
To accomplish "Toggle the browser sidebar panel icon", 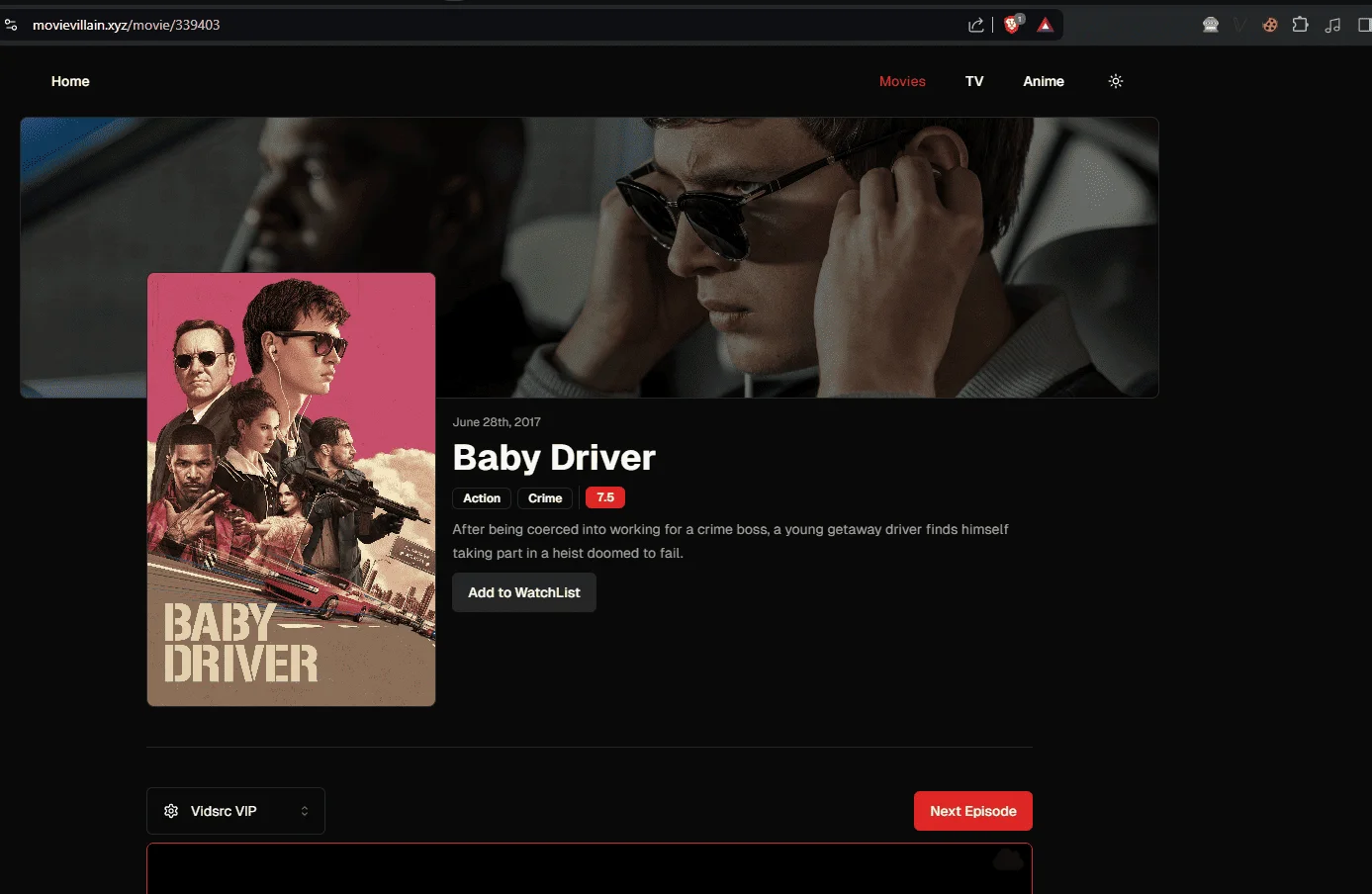I will point(1365,25).
